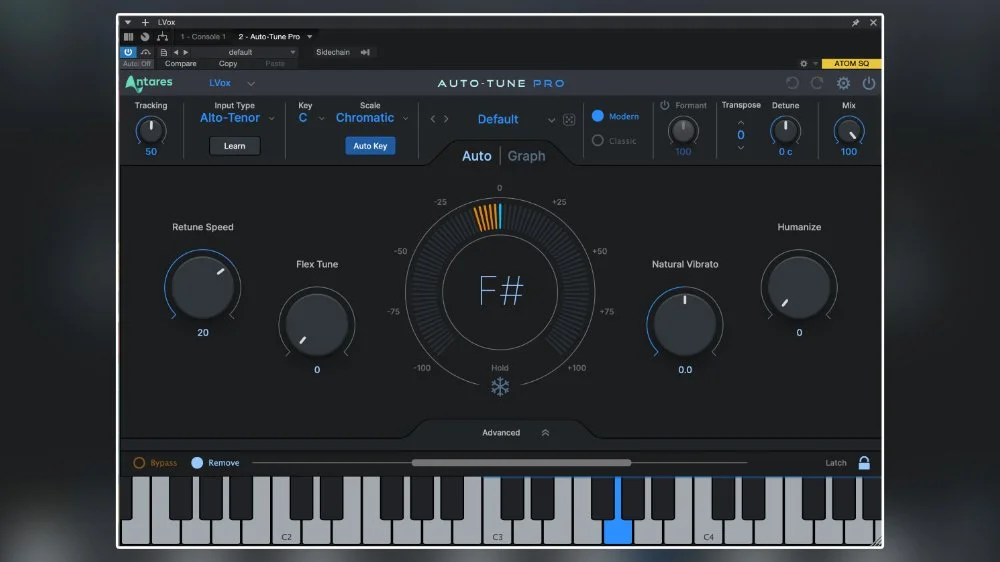
Task: Switch to the Auto tab
Action: [476, 156]
